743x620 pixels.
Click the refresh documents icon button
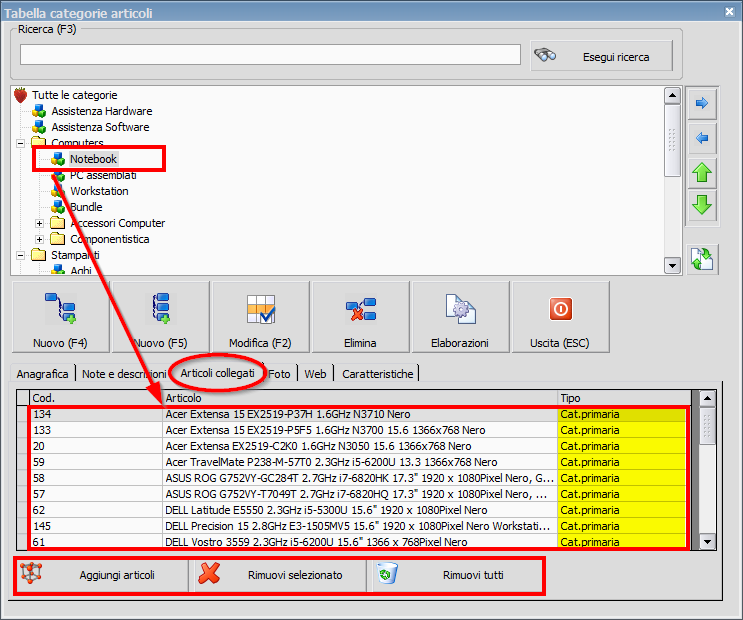702,259
